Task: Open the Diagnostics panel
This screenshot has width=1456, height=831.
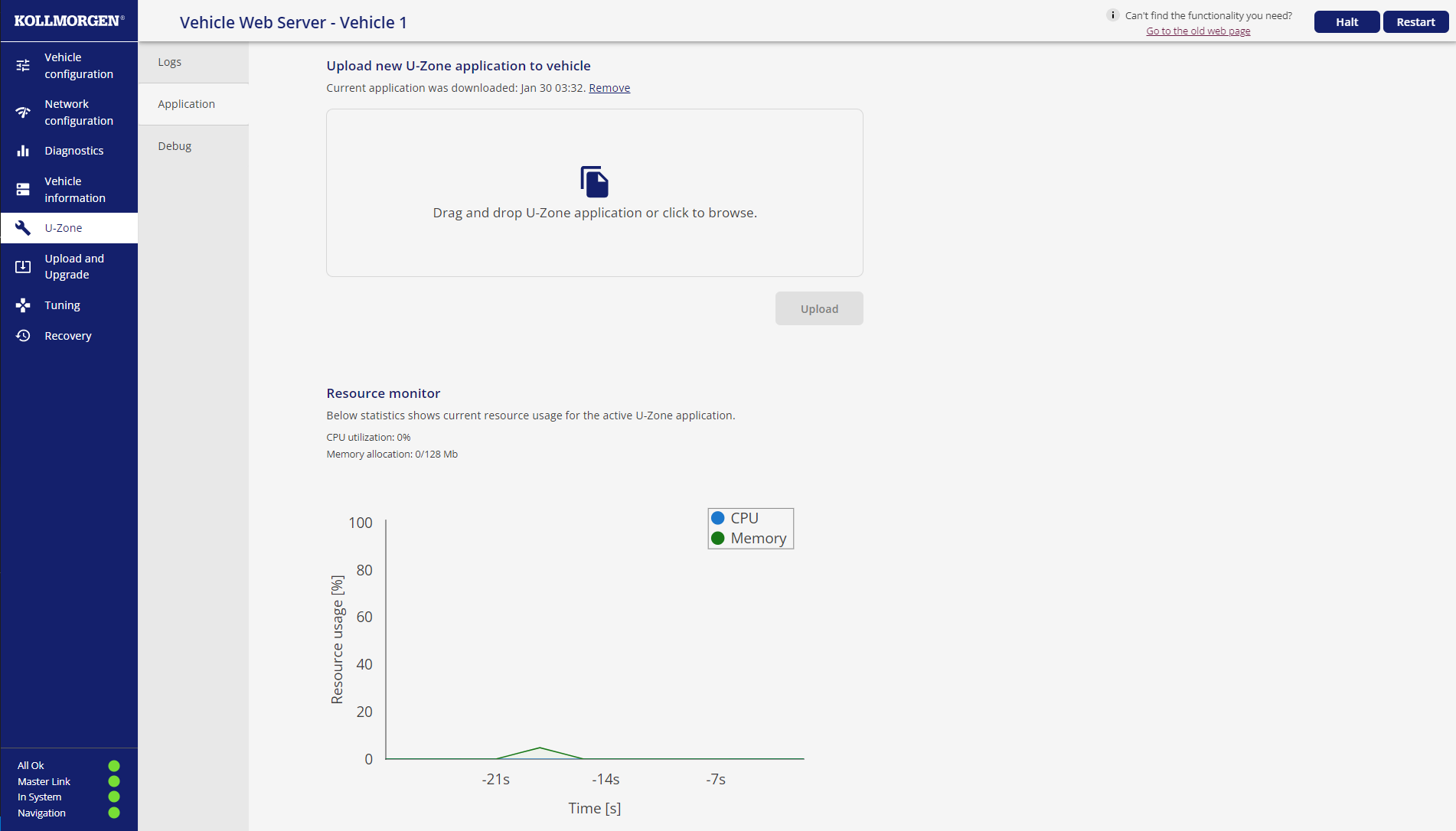Action: (x=73, y=151)
